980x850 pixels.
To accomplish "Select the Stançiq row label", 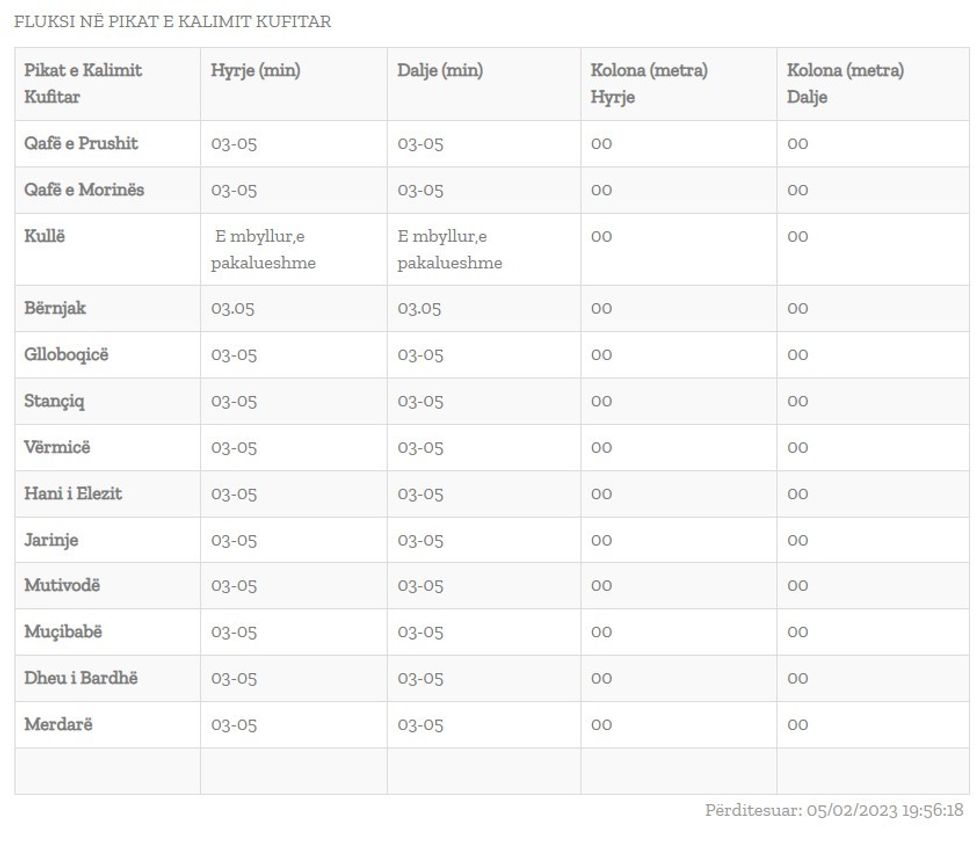I will (55, 401).
